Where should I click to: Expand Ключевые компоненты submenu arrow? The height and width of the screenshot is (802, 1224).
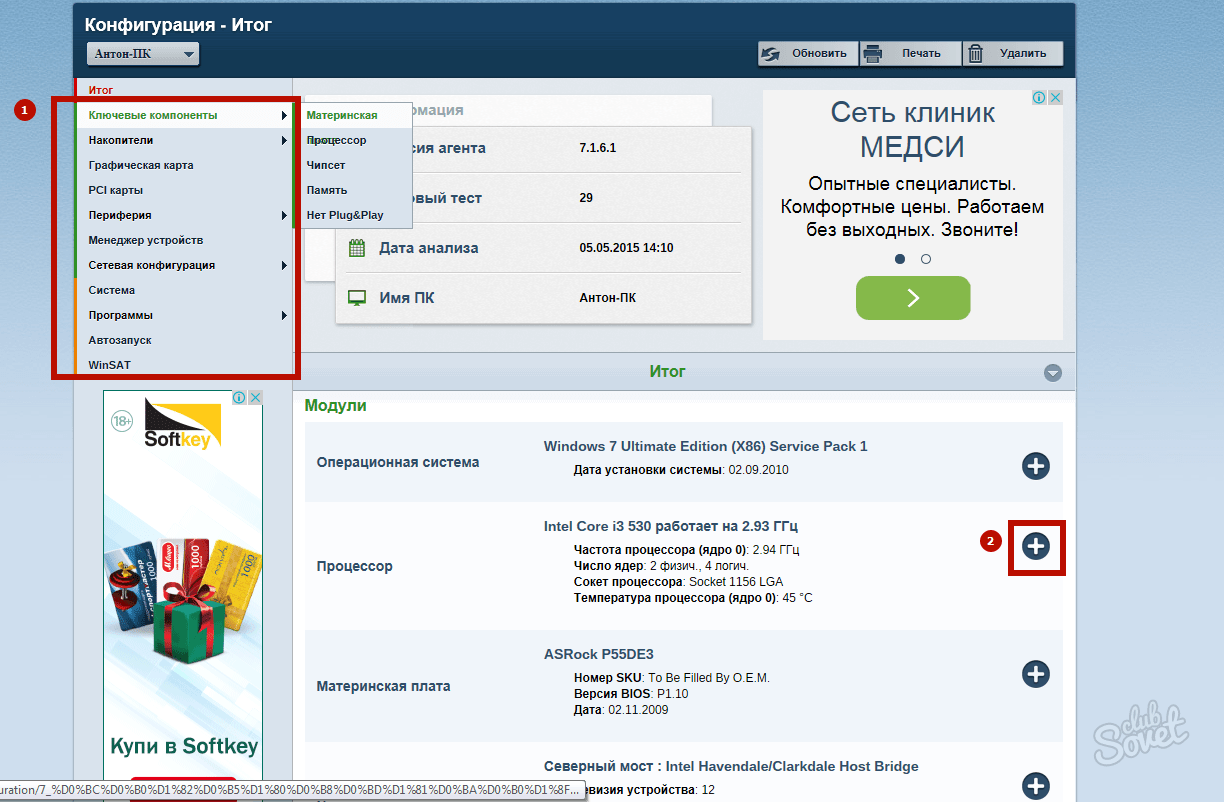point(284,115)
